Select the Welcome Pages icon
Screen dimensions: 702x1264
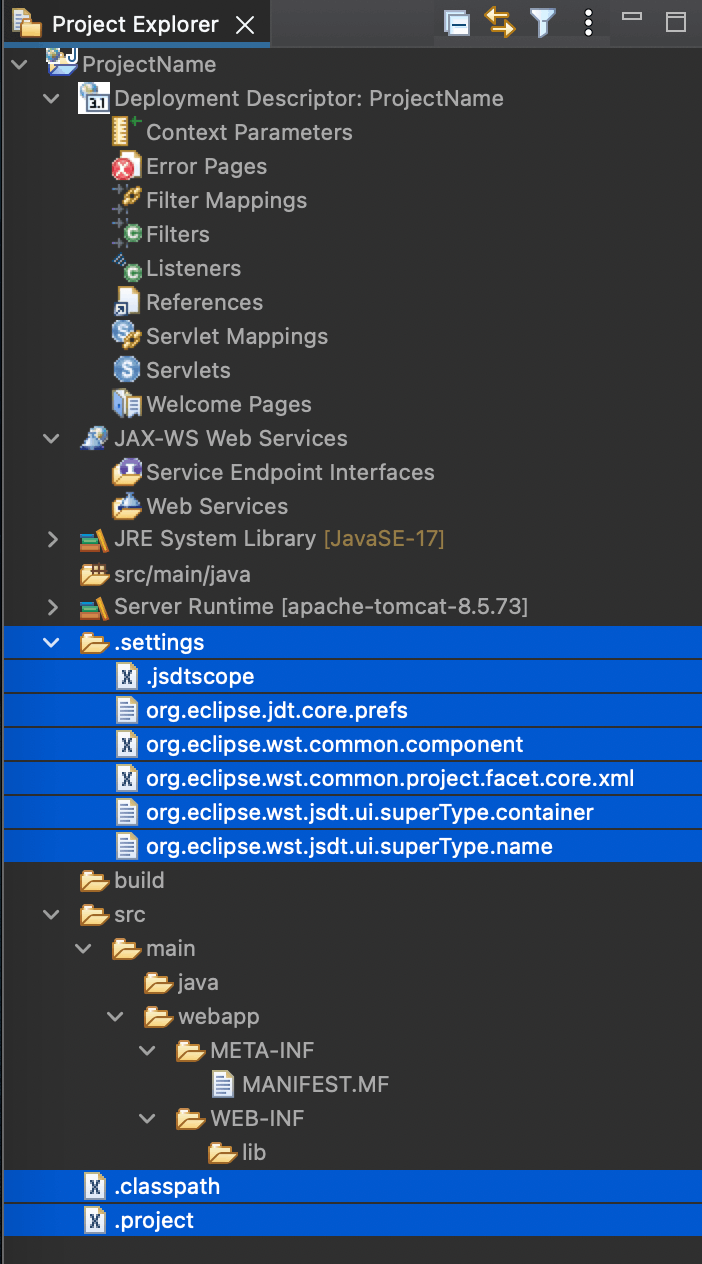point(126,405)
